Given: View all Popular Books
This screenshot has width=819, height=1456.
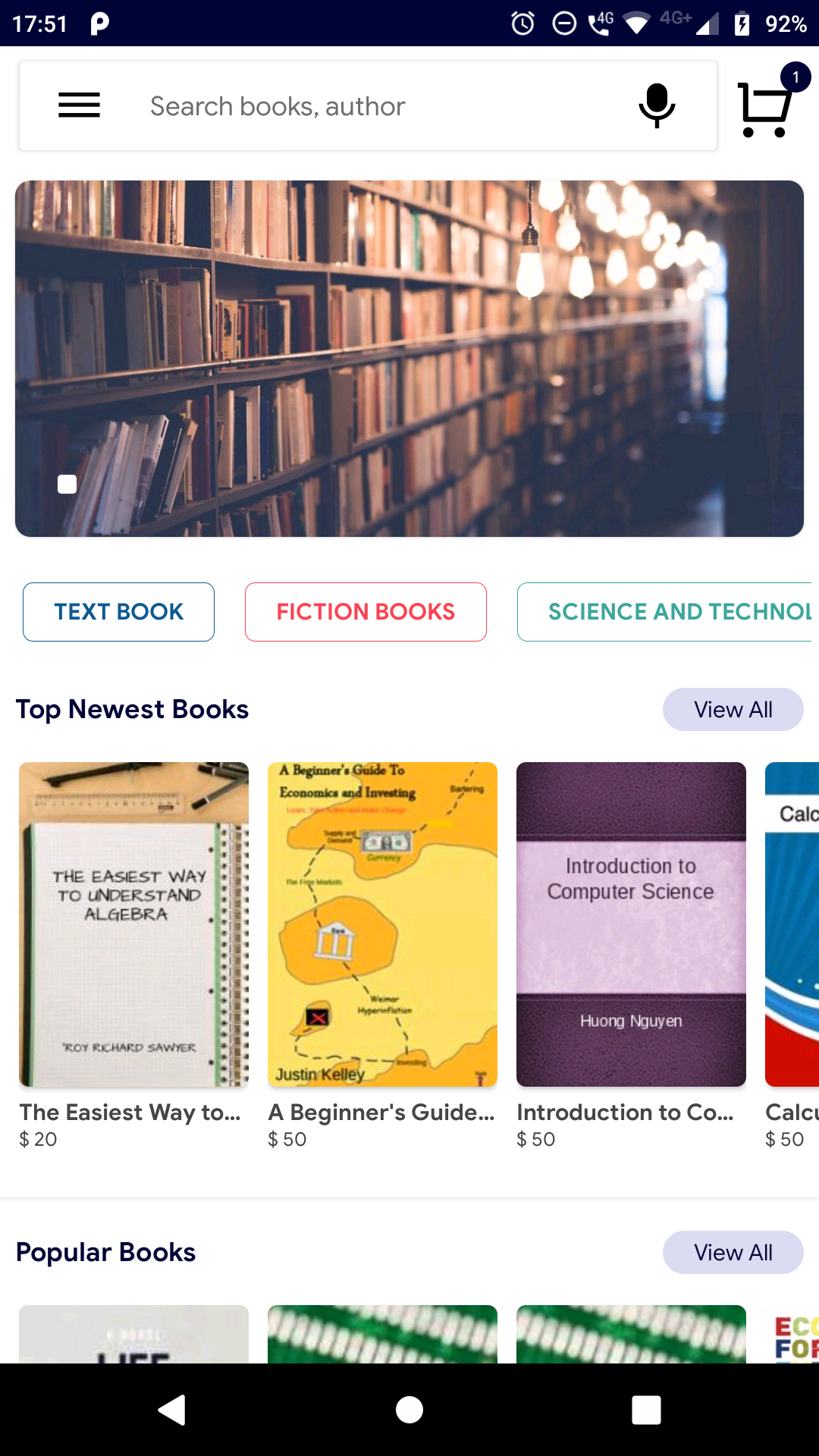Looking at the screenshot, I should tap(733, 1253).
